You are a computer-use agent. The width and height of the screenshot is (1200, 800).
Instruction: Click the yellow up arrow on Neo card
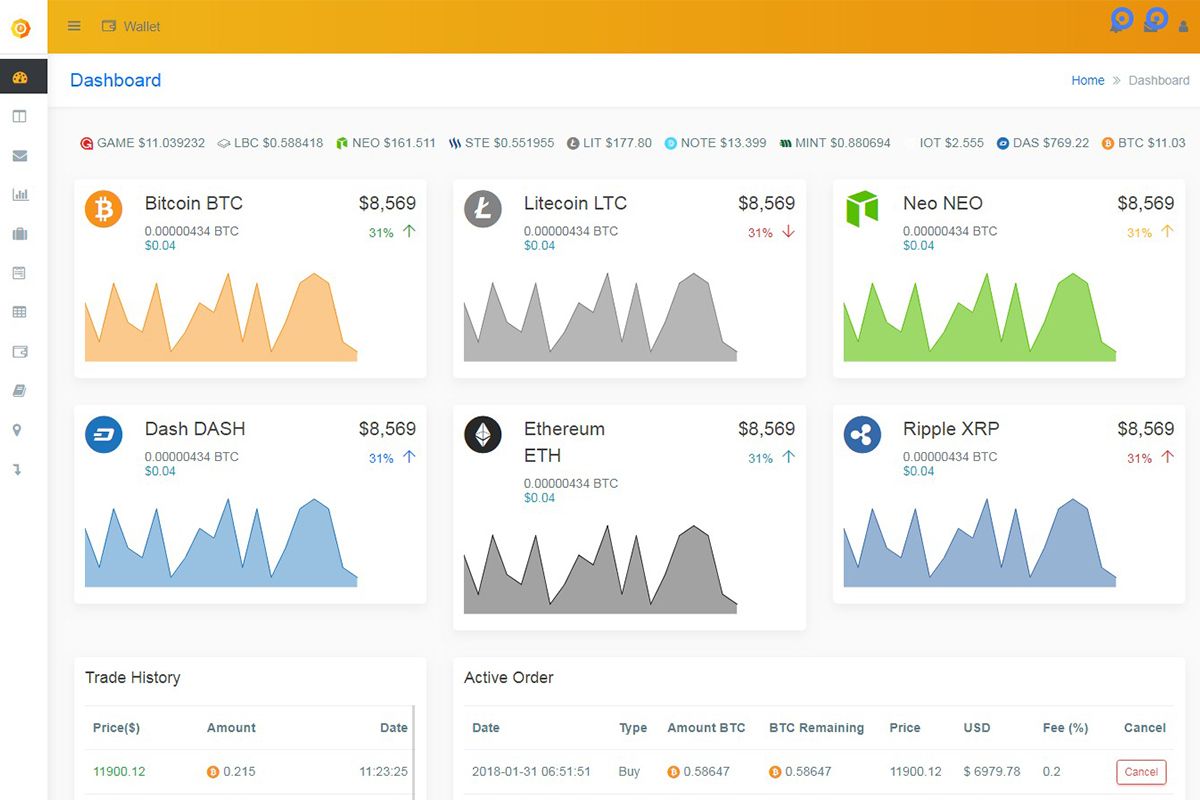tap(1167, 231)
